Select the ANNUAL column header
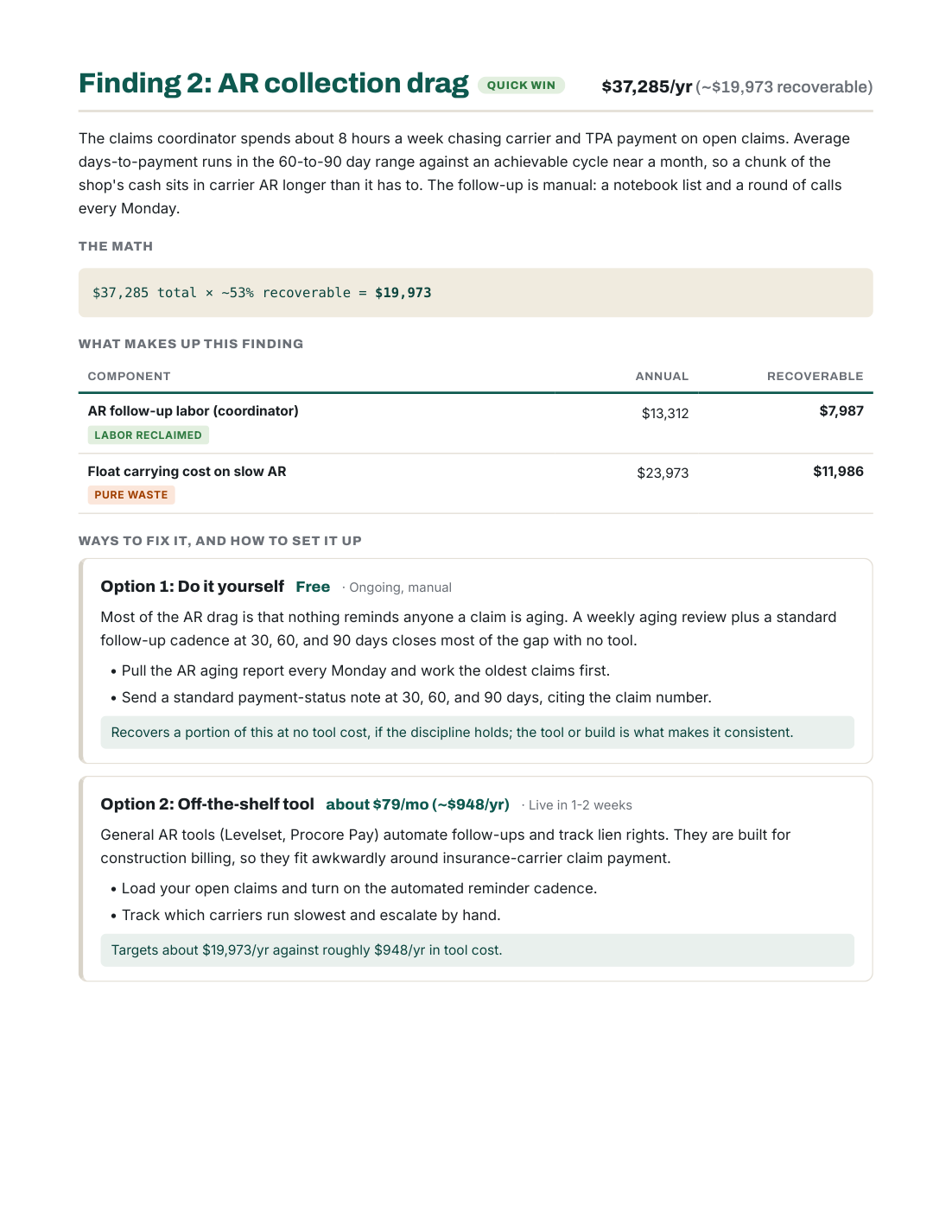This screenshot has width=952, height=1232. pos(662,376)
